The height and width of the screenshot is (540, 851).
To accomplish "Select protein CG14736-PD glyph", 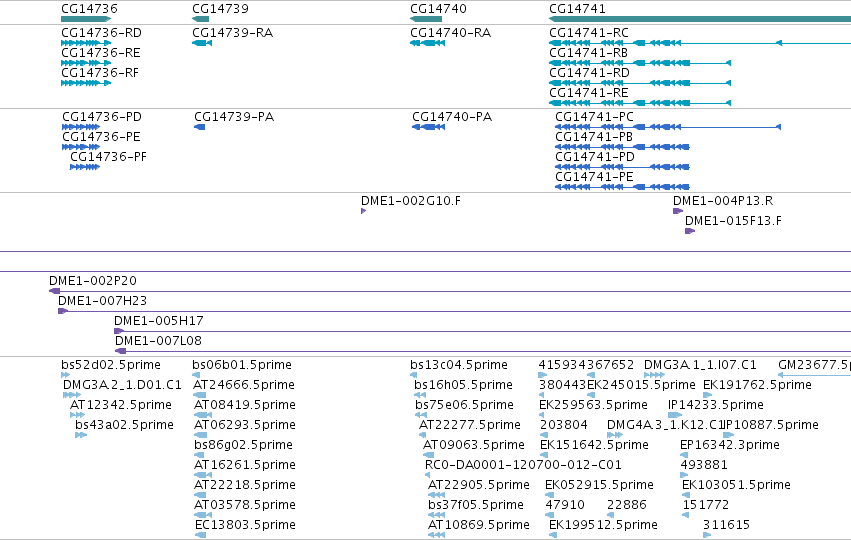I will (81, 127).
